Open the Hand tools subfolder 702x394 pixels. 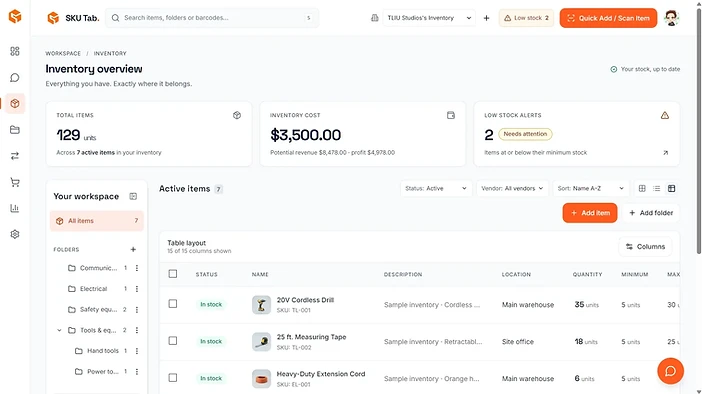[x=102, y=351]
